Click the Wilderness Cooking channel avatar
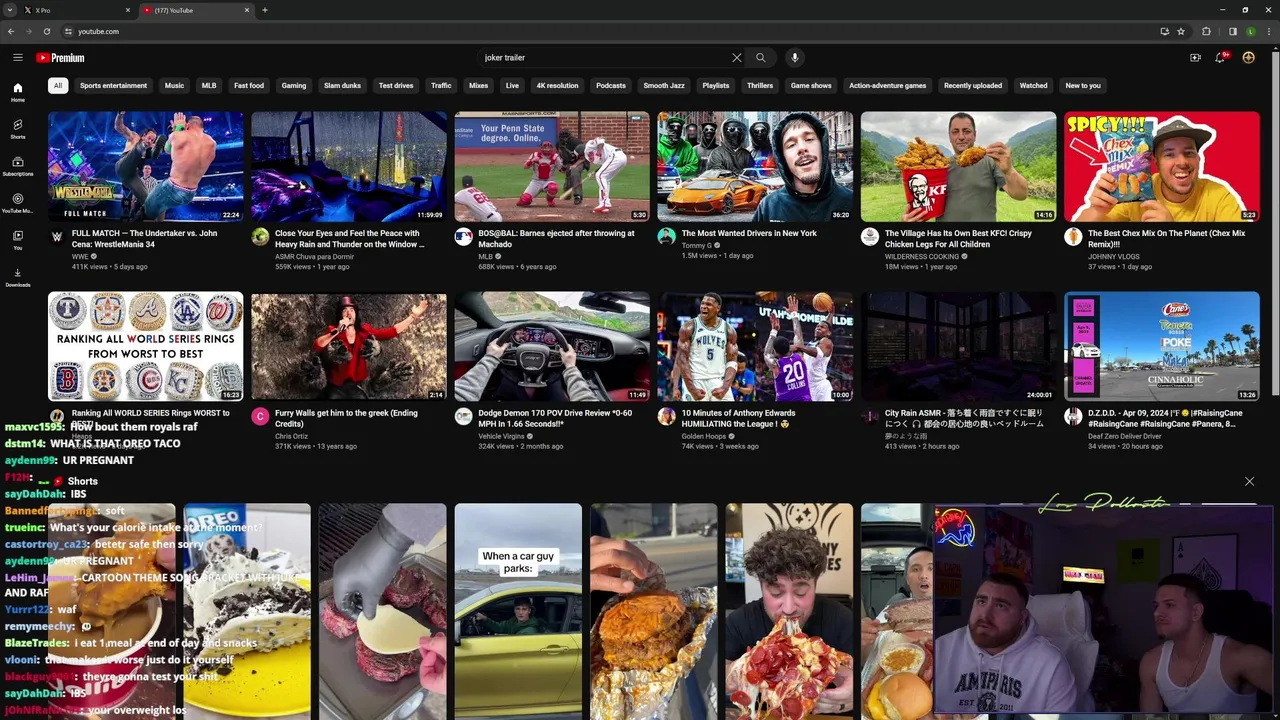The image size is (1280, 720). pos(870,237)
